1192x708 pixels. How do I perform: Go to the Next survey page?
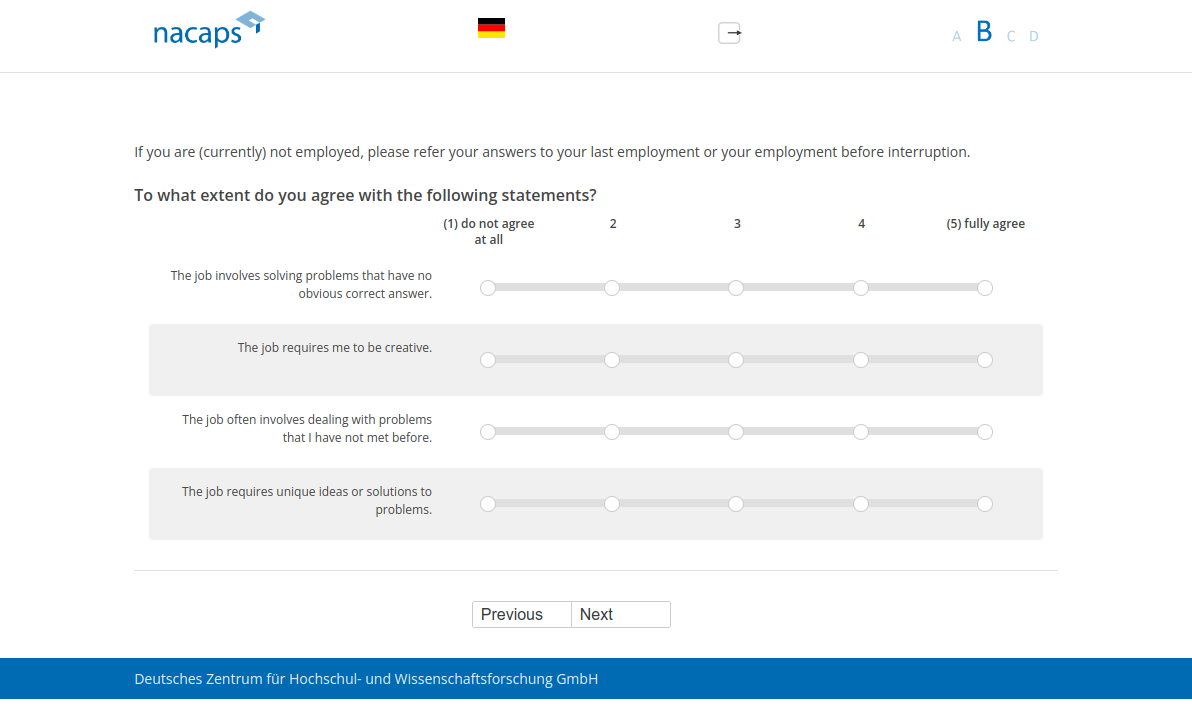(x=620, y=614)
